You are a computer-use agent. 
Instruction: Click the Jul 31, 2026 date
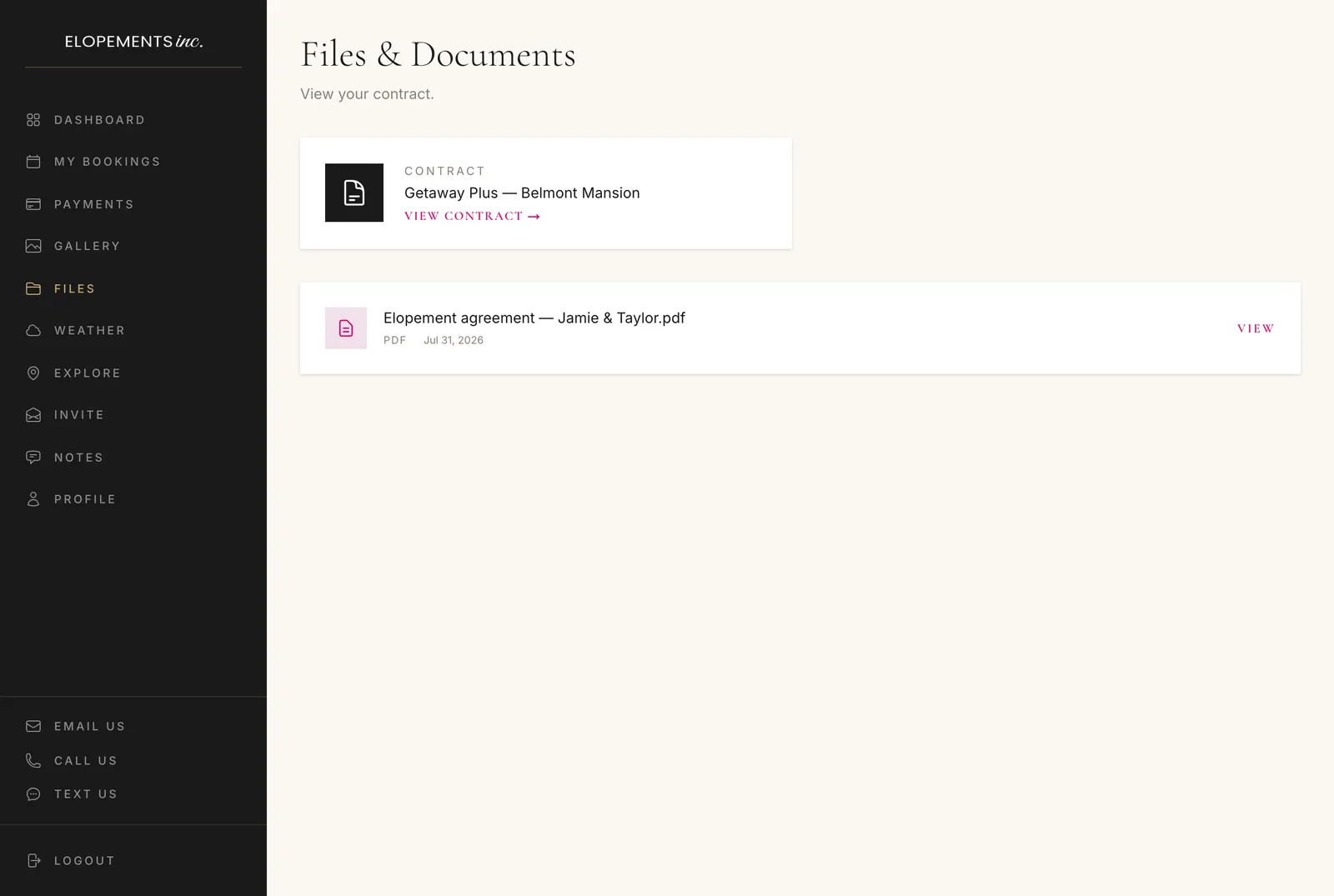(x=454, y=340)
